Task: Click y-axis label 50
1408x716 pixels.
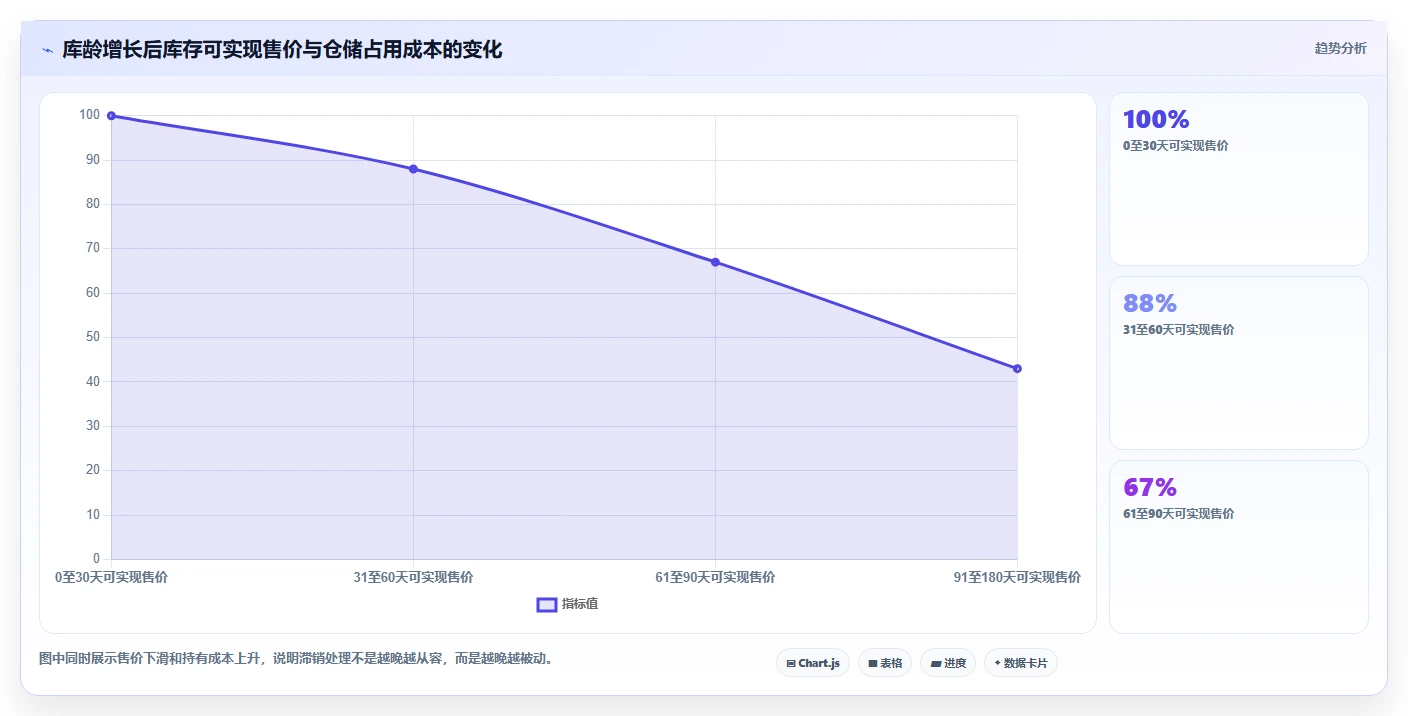Action: point(93,337)
